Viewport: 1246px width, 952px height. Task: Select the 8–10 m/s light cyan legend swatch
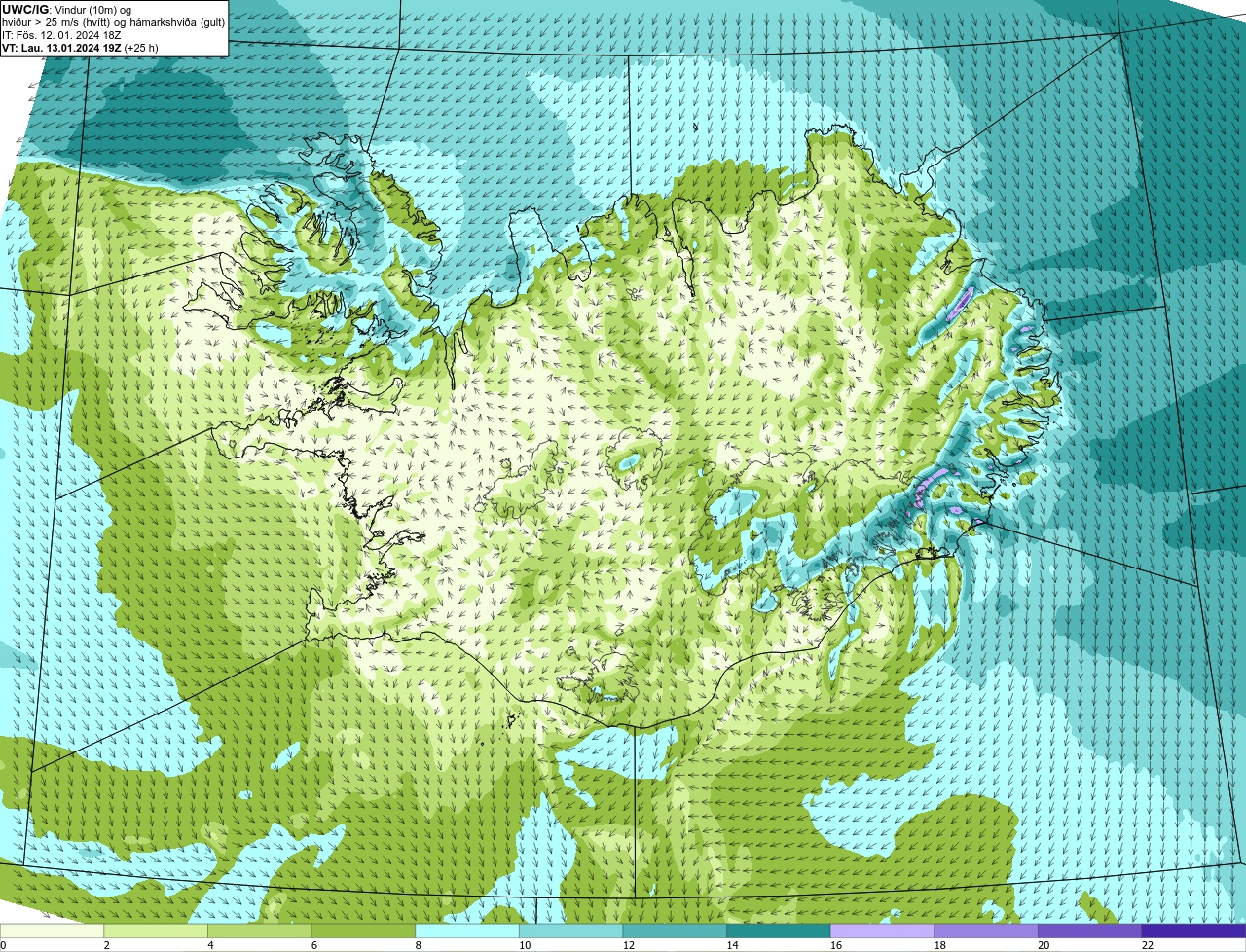[x=467, y=931]
